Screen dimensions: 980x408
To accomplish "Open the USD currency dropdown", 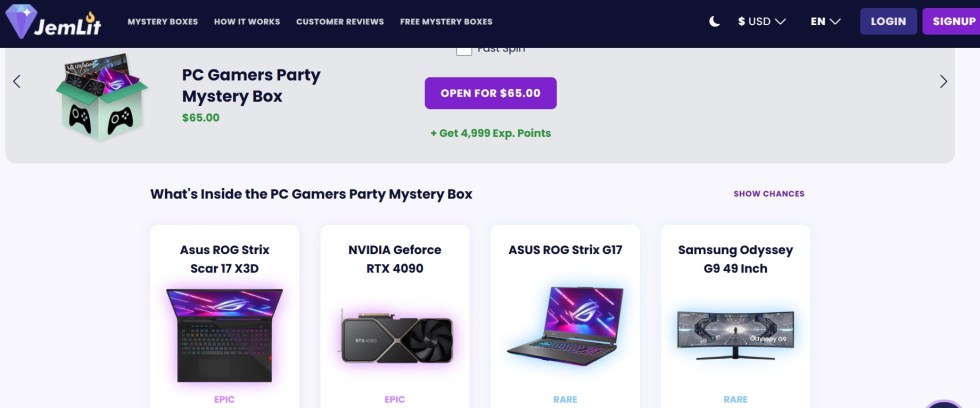I will (761, 21).
